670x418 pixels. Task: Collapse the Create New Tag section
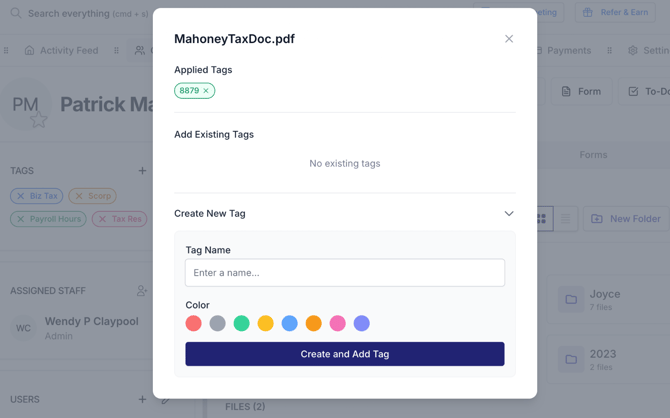[508, 214]
